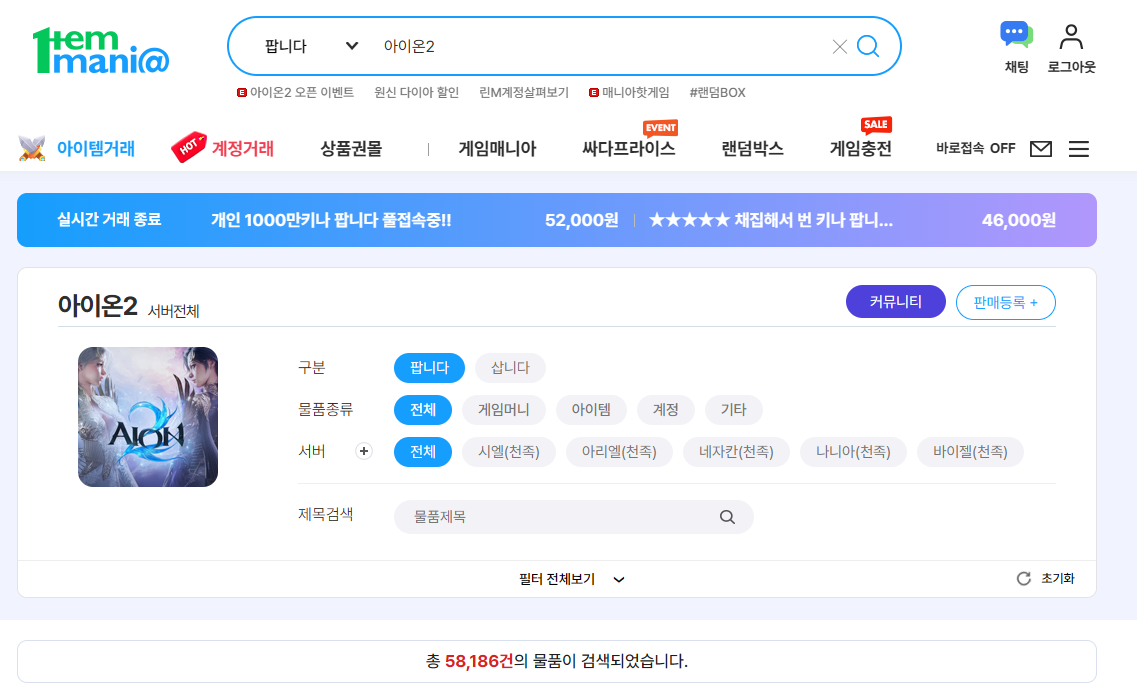Expand 필터 전체보기 filter section
Viewport: 1137px width, 688px height.
tap(572, 579)
